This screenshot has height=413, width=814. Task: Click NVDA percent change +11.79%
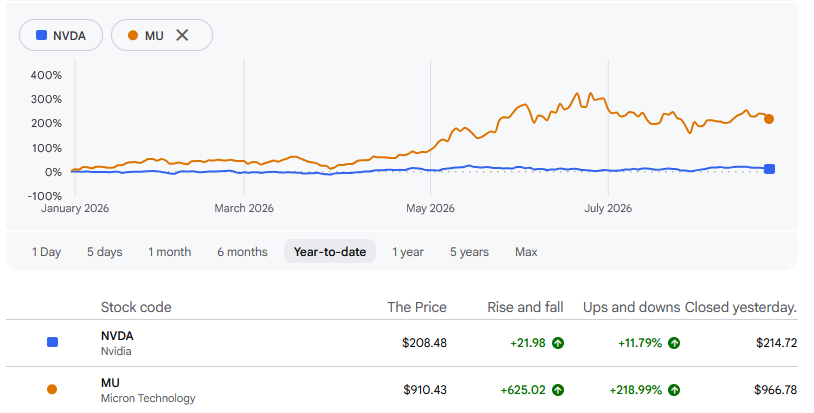[x=640, y=343]
